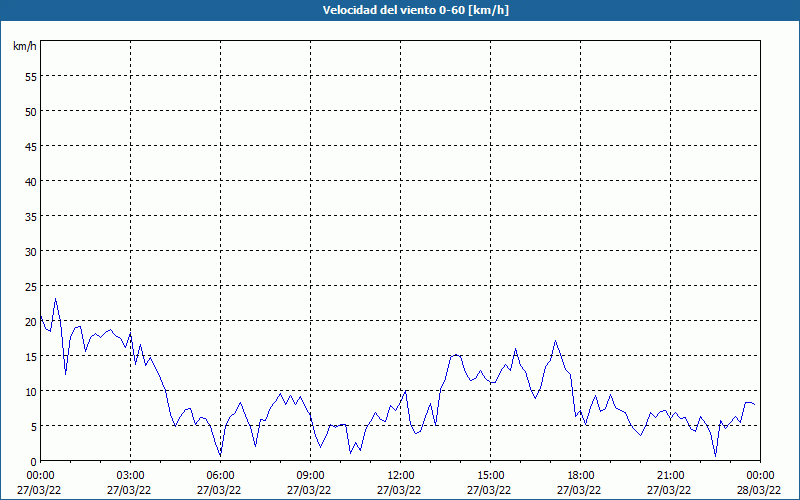Select the '27/03/22' date beneath 03:00
This screenshot has height=500, width=800.
(130, 490)
